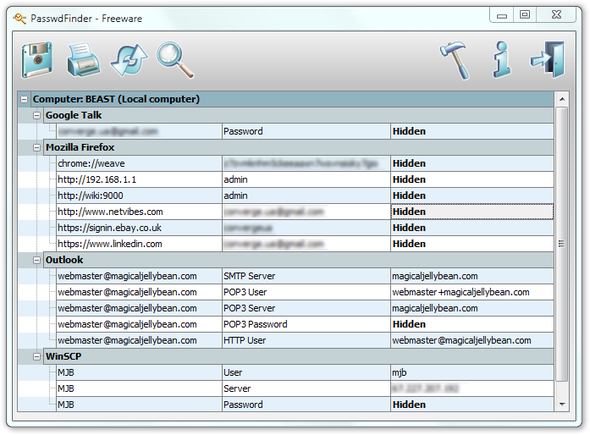Collapse the WinSCP group
The height and width of the screenshot is (435, 590).
[36, 357]
